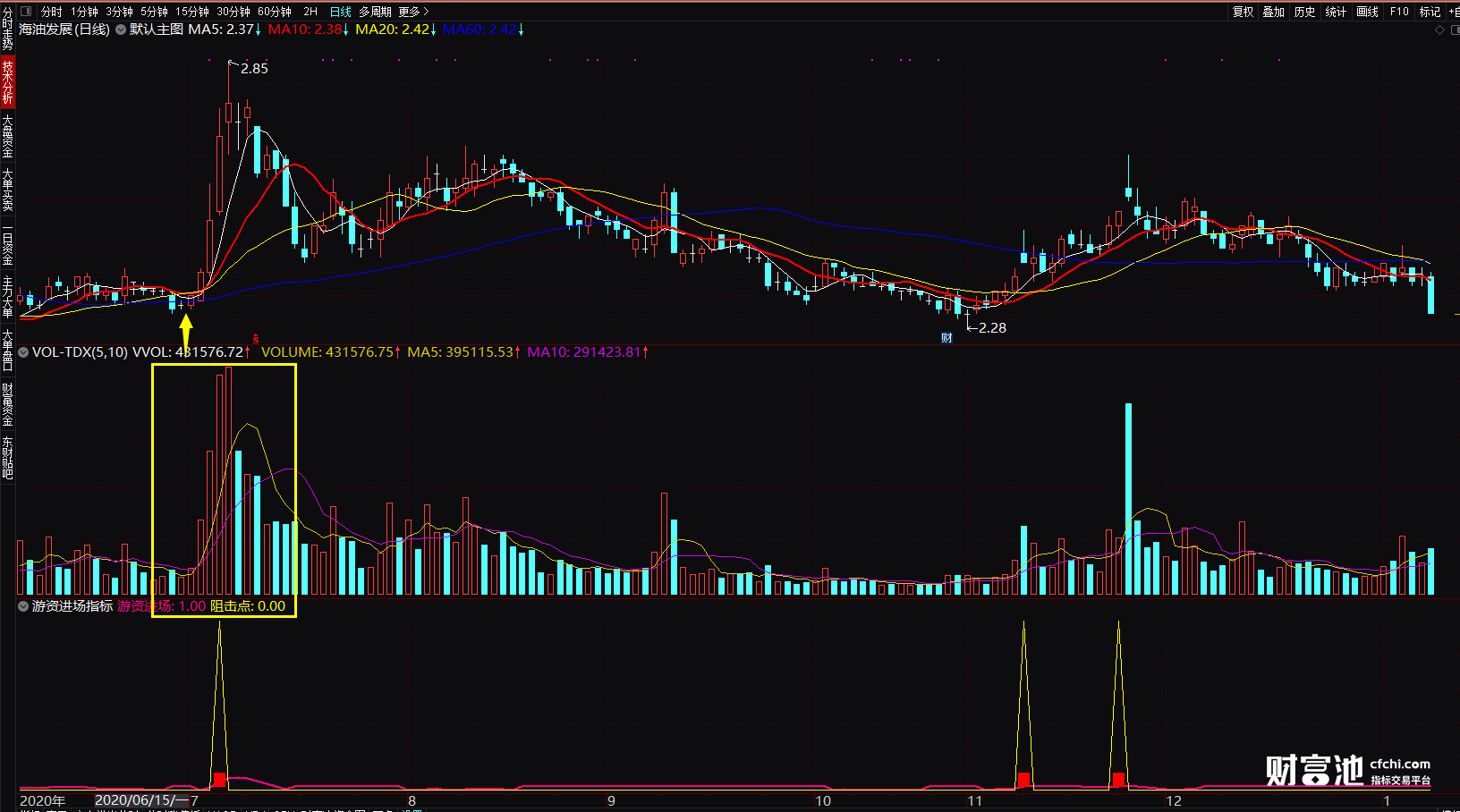The image size is (1460, 812).
Task: Click the 2.28 low price label
Action: tap(992, 328)
